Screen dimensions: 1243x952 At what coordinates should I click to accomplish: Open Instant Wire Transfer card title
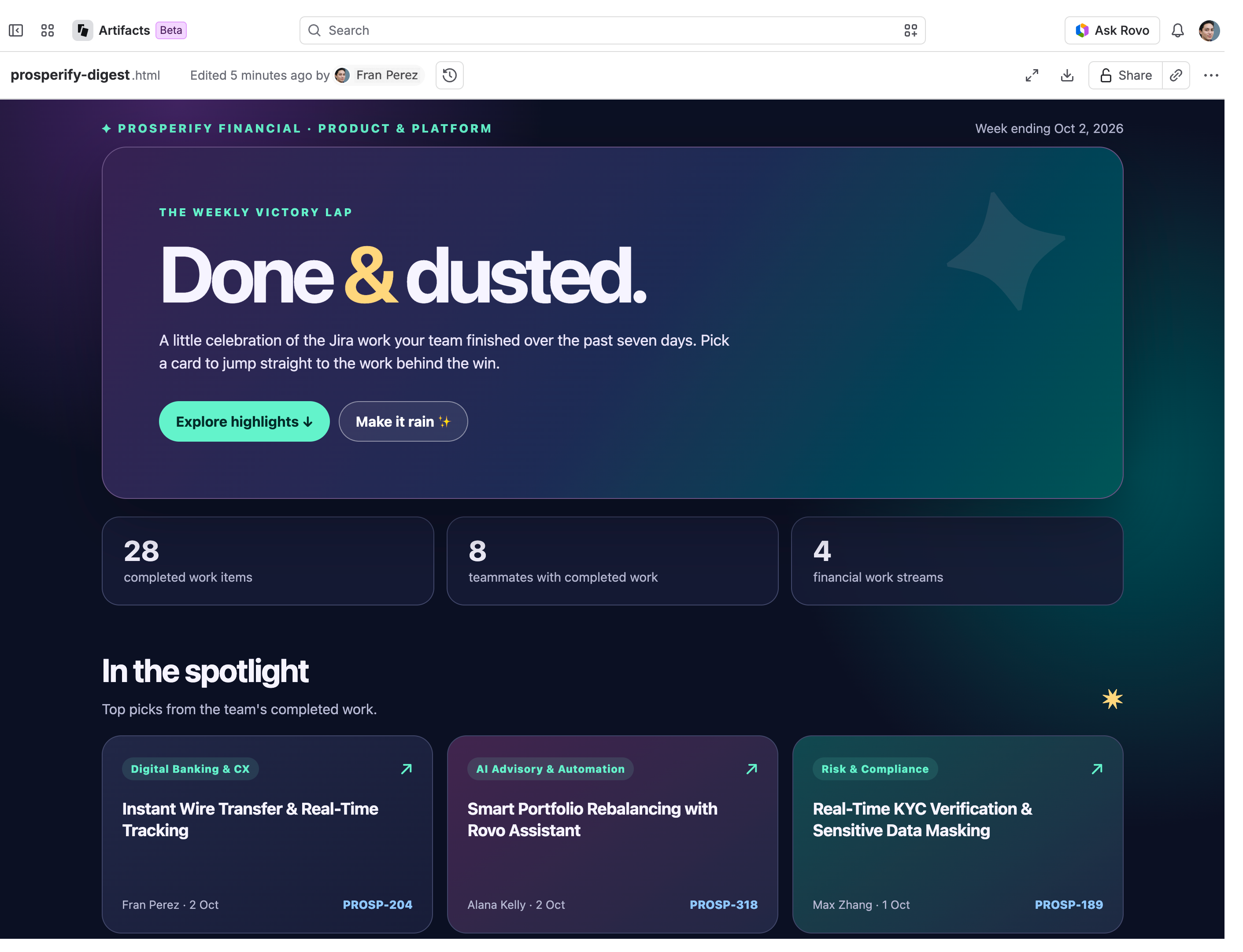[250, 819]
